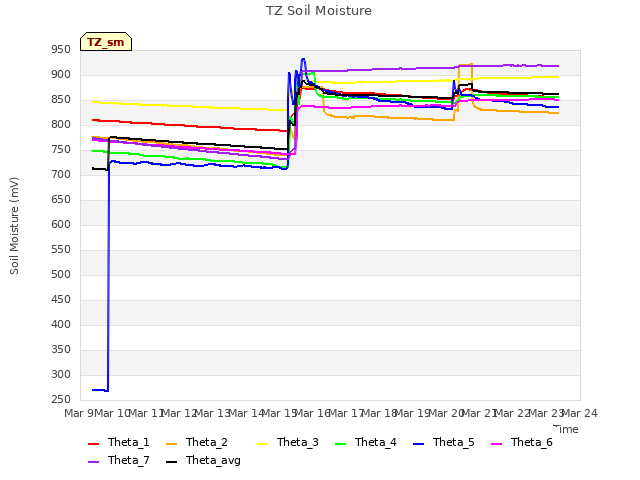The height and width of the screenshot is (480, 640).
Task: Select the Theta_3 legend label
Action: pos(298,442)
